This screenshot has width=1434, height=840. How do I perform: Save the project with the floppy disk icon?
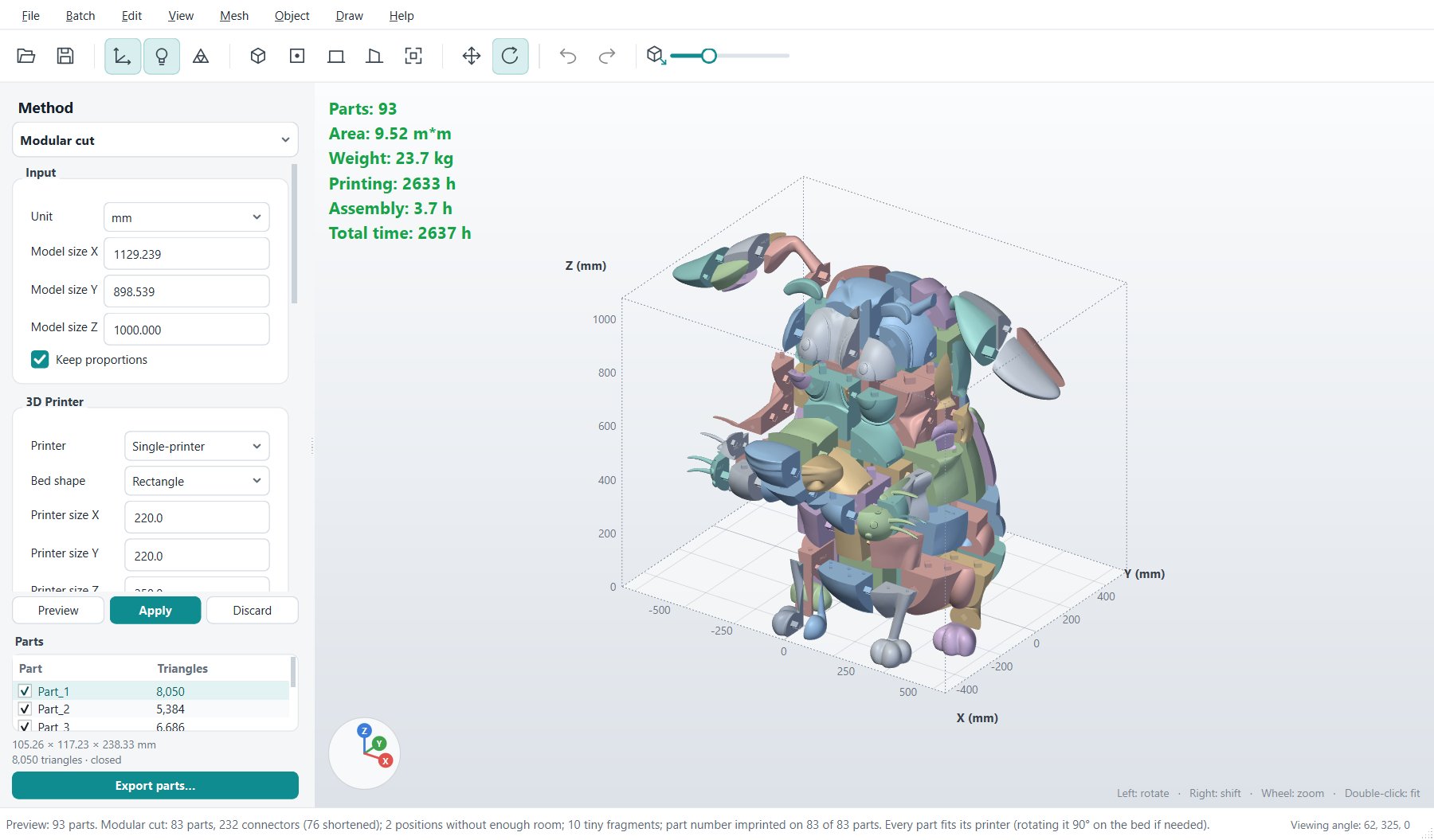[x=65, y=56]
